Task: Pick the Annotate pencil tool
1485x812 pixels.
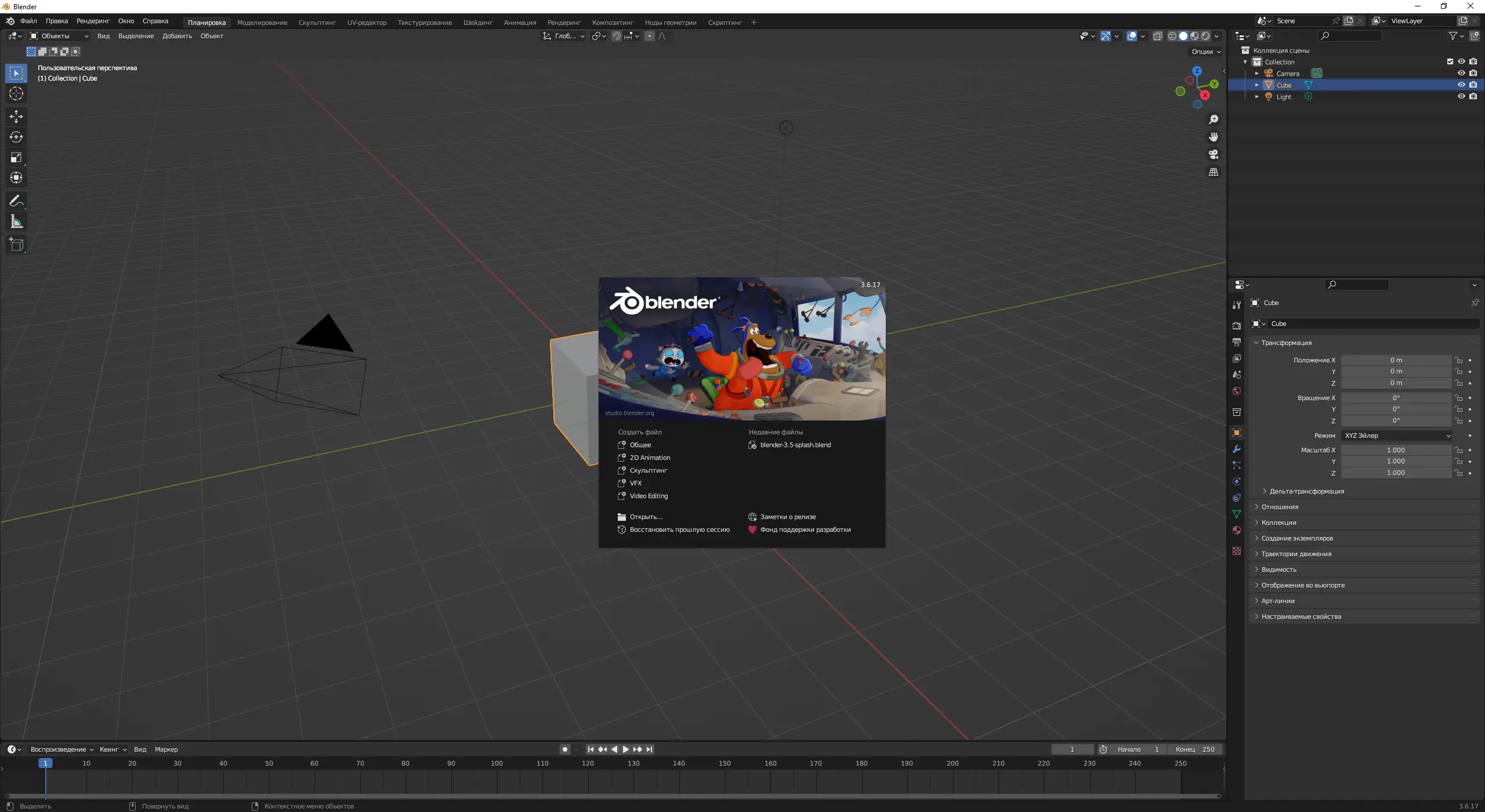Action: (x=16, y=201)
